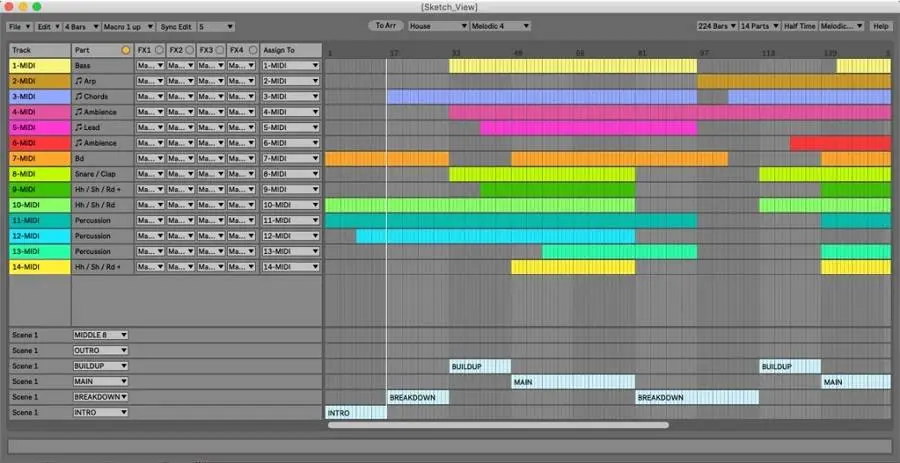Toggle the FX3 radio button
Screen dimensions: 900x463
(220, 50)
